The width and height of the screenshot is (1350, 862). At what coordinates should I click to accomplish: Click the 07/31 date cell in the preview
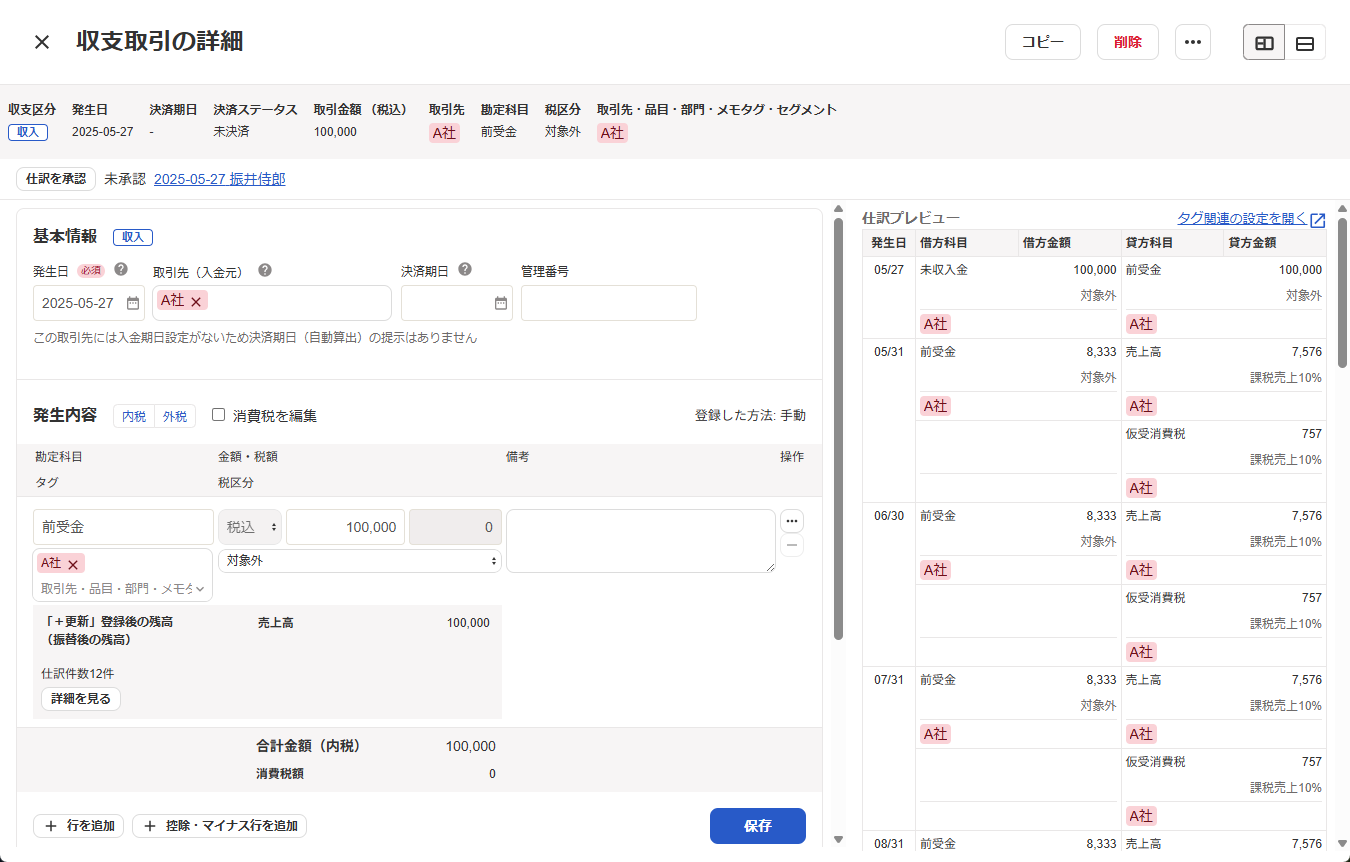[x=888, y=680]
